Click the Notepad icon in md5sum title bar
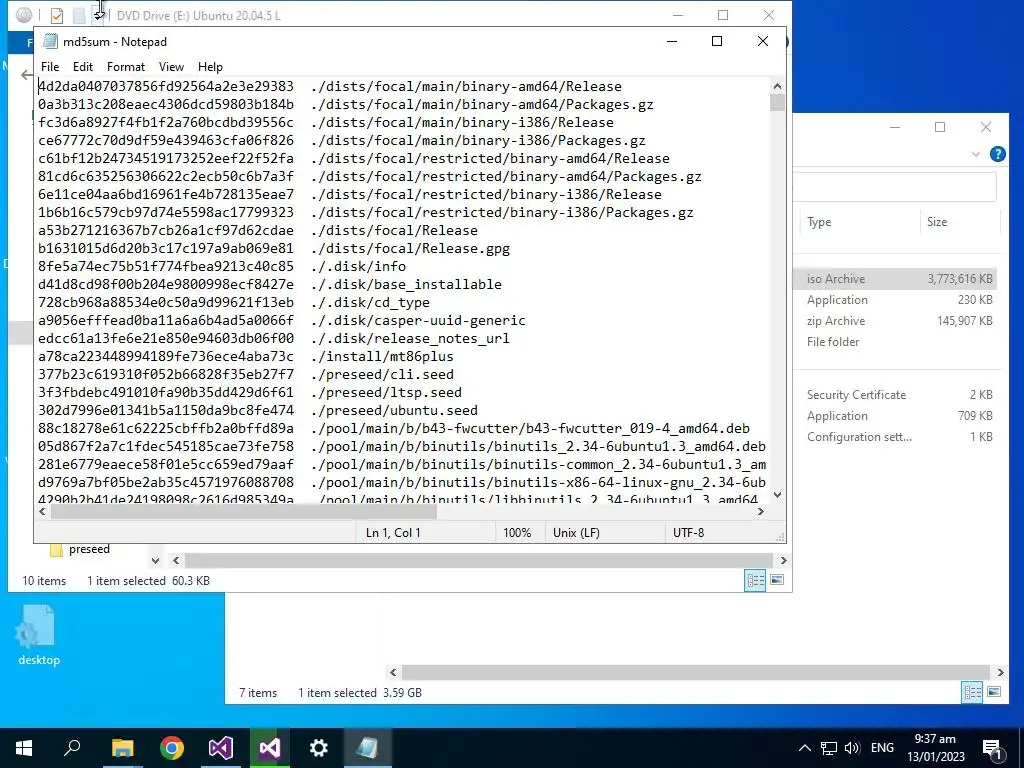 coord(50,42)
